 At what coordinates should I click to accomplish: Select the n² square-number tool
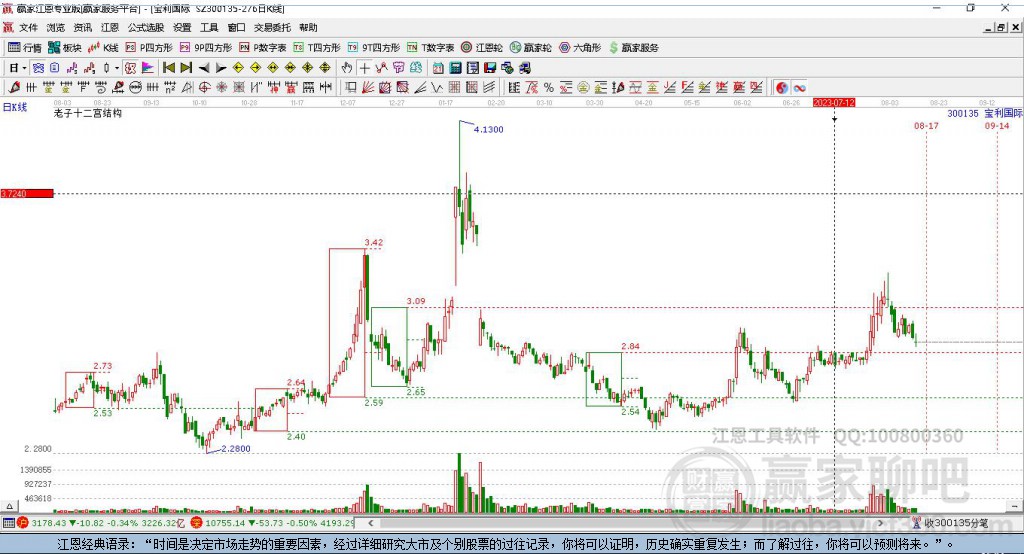(x=170, y=88)
